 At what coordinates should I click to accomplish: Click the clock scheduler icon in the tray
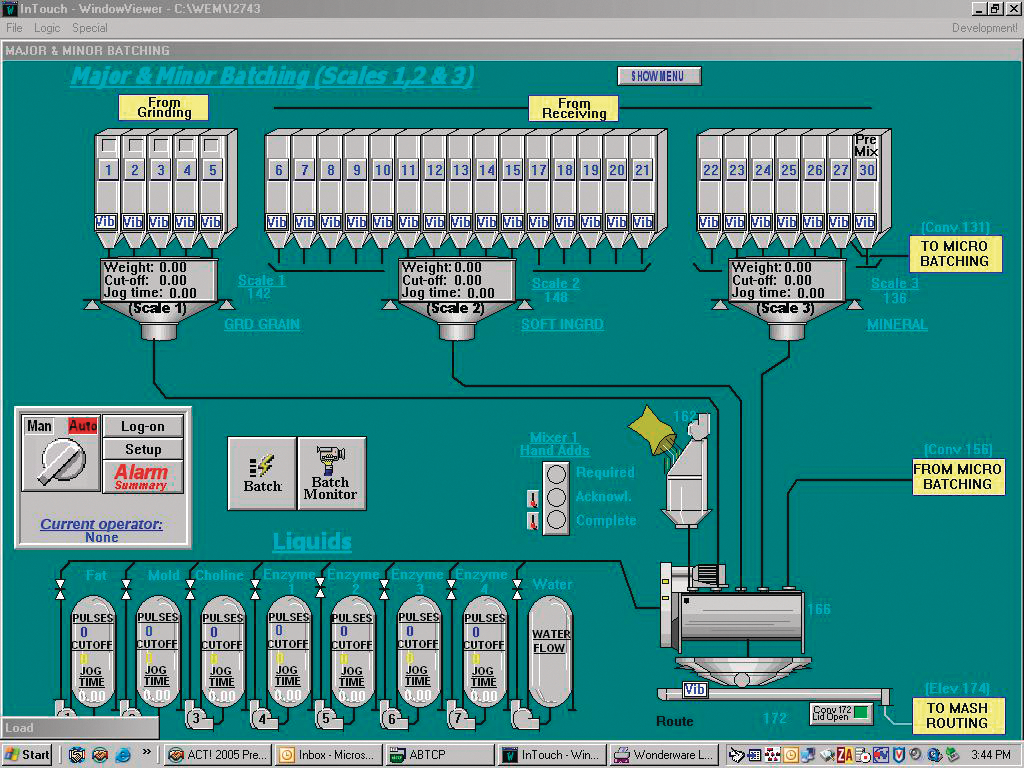790,754
